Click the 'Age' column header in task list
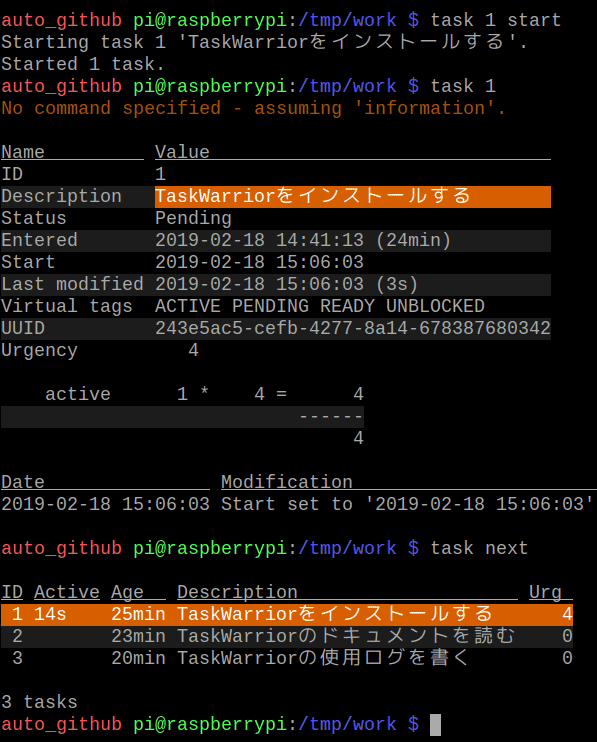 pos(127,592)
